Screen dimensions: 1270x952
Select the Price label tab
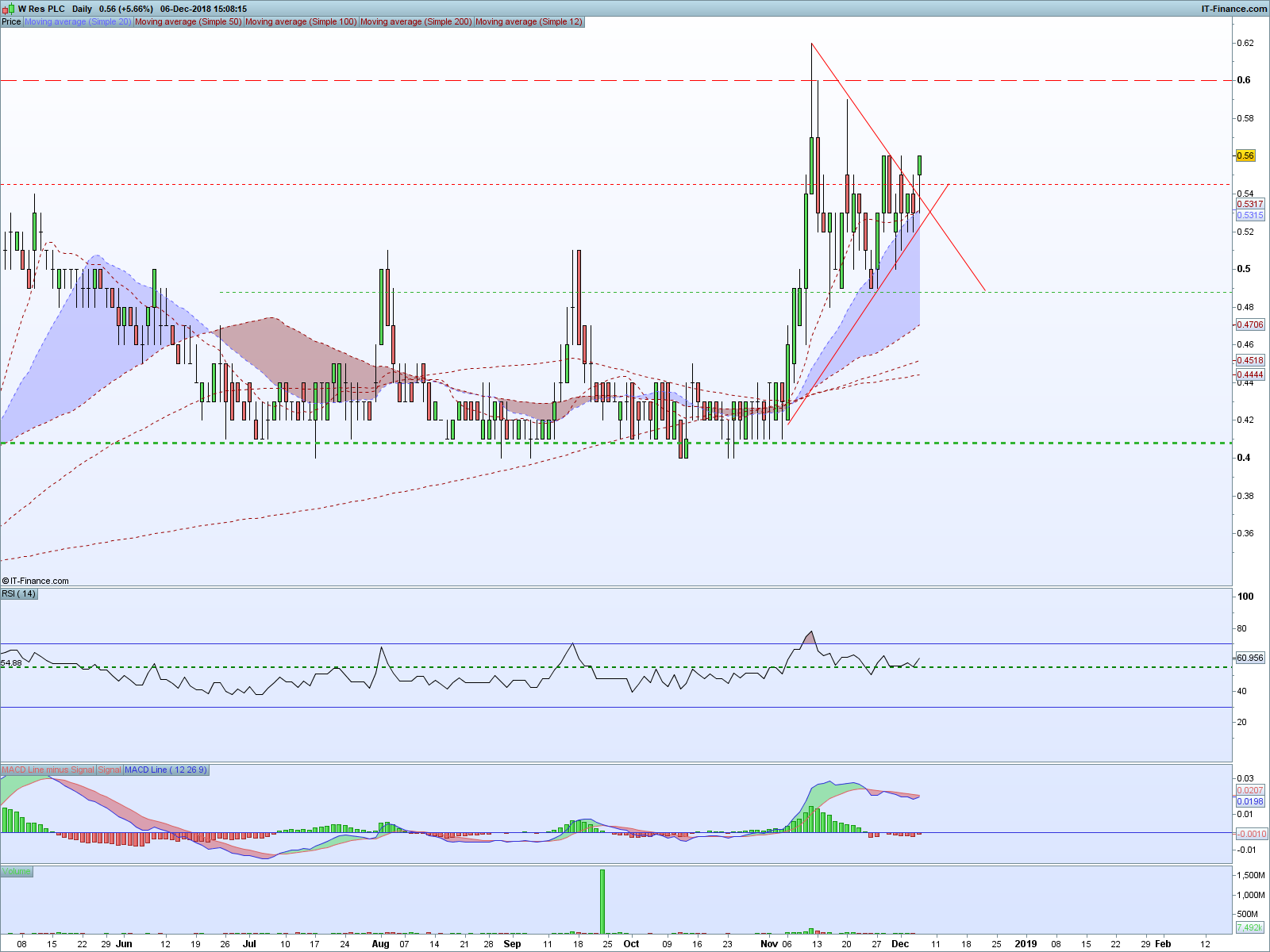11,21
